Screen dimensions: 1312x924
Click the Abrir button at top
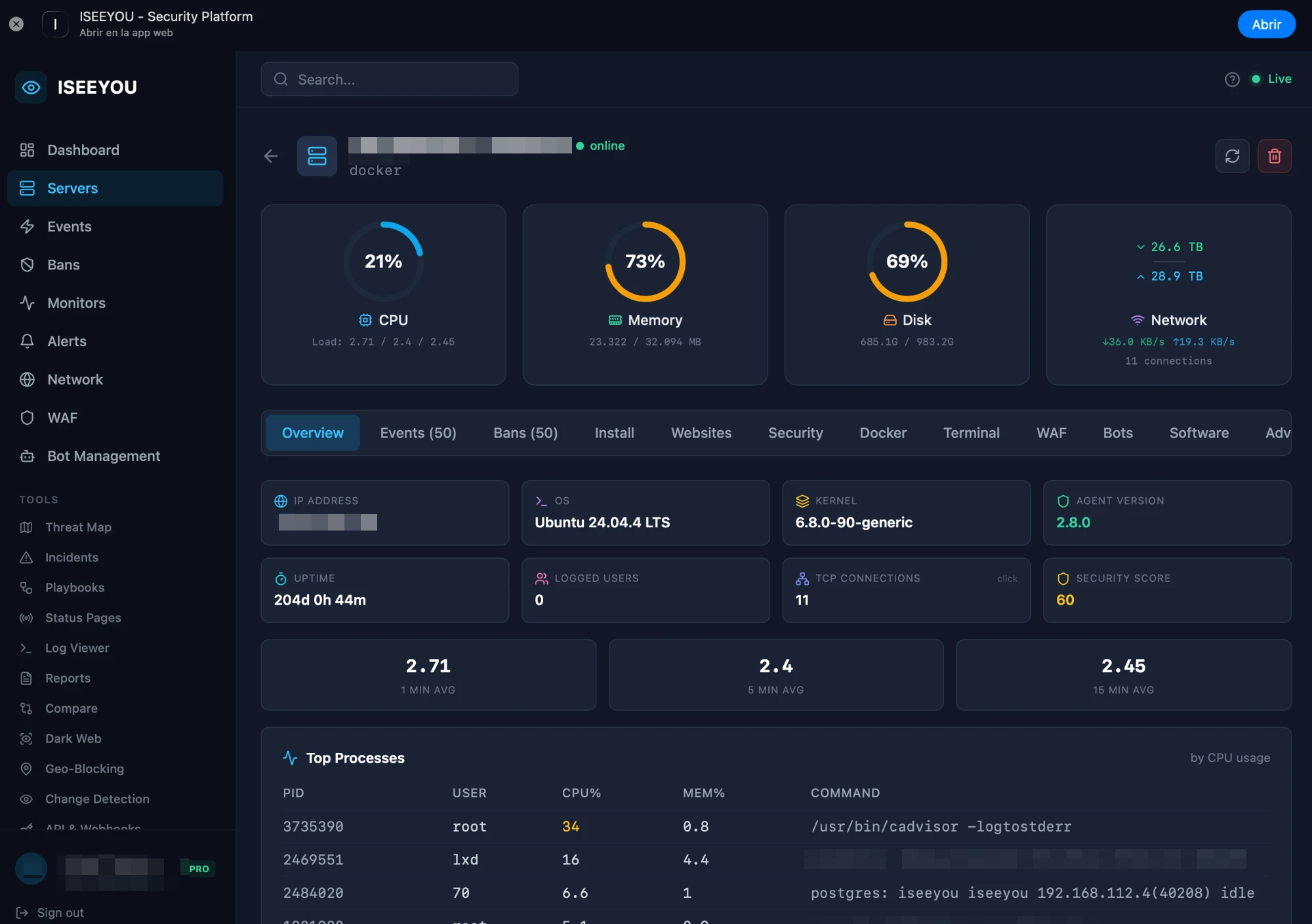pos(1266,24)
